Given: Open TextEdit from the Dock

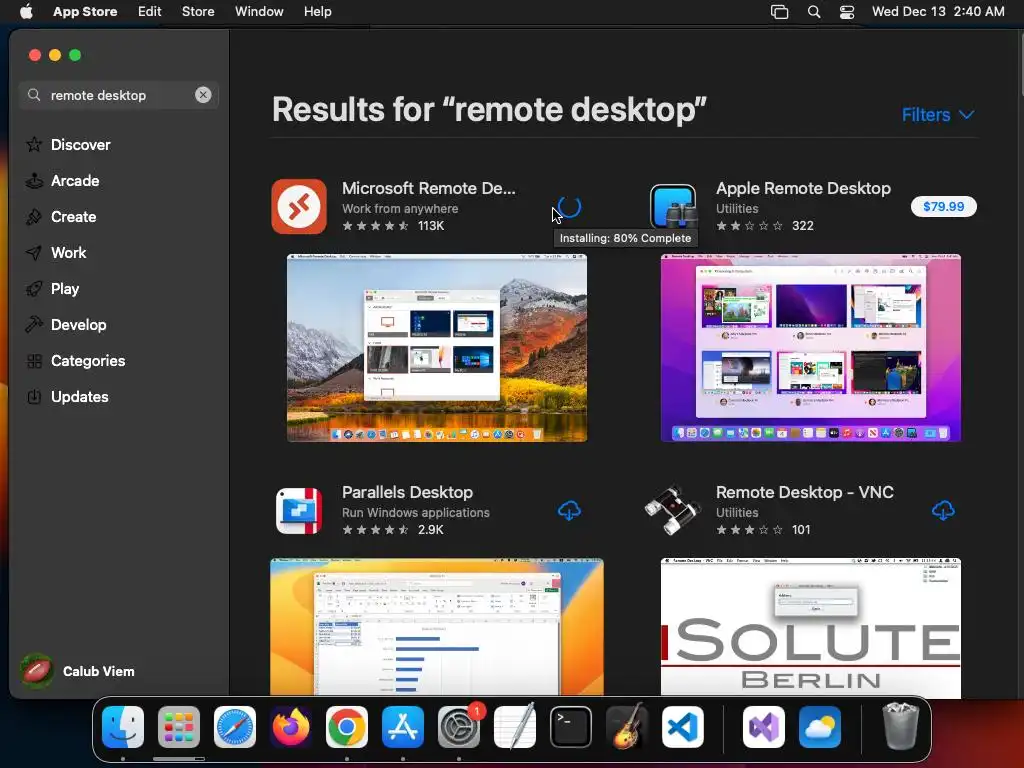Looking at the screenshot, I should (515, 727).
